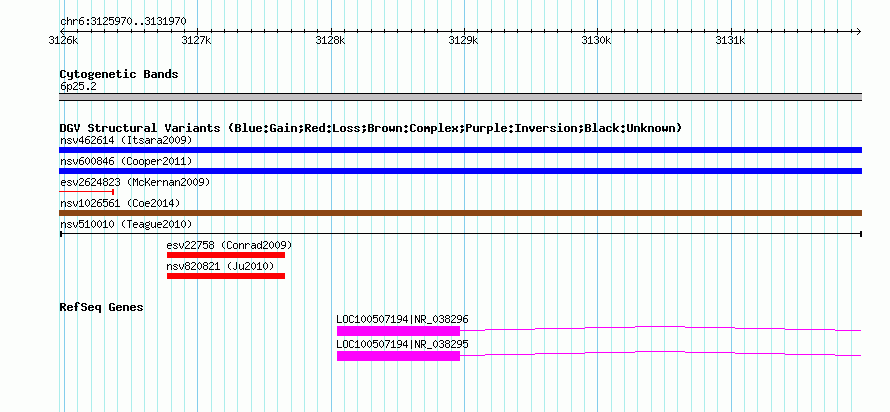This screenshot has width=890, height=412.
Task: Click the nsv510010 (Teague2010) label
Action: pyautogui.click(x=126, y=224)
